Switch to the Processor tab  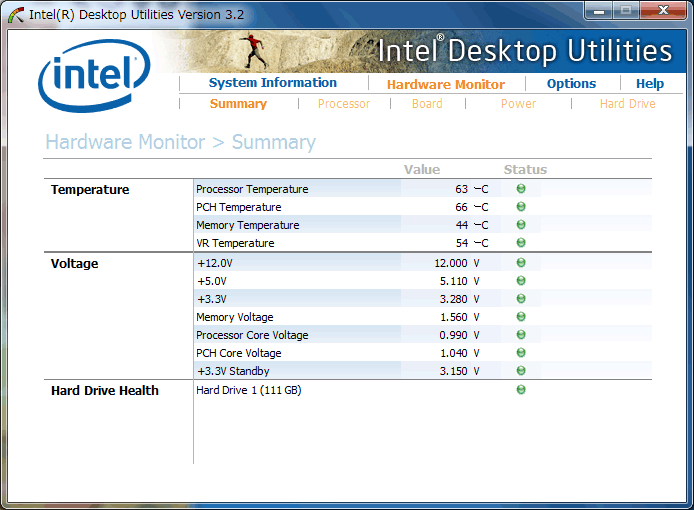click(x=344, y=104)
